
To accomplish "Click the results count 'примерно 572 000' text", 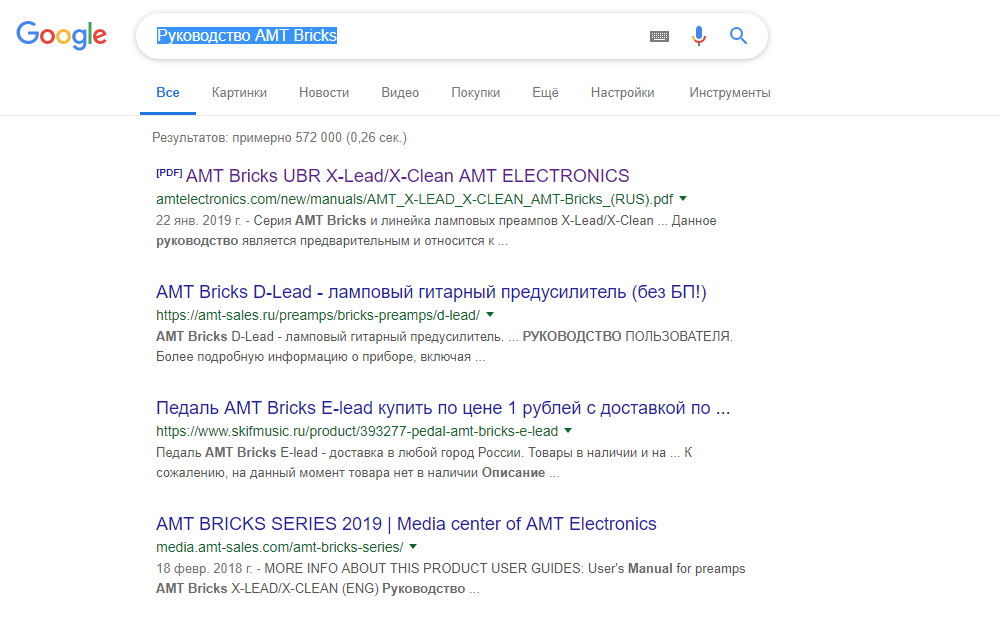I will [x=287, y=138].
